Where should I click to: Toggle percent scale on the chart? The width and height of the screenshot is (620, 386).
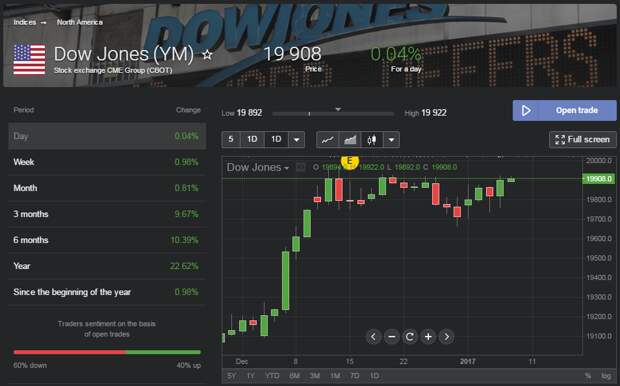coord(588,375)
